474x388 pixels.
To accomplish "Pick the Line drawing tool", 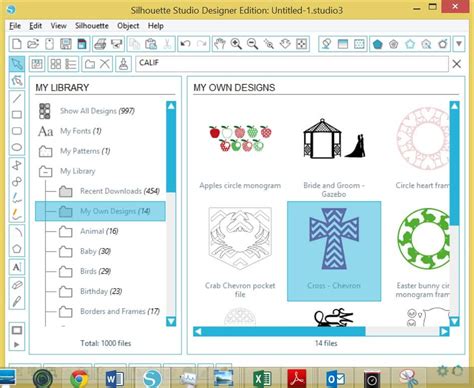I will (x=17, y=99).
